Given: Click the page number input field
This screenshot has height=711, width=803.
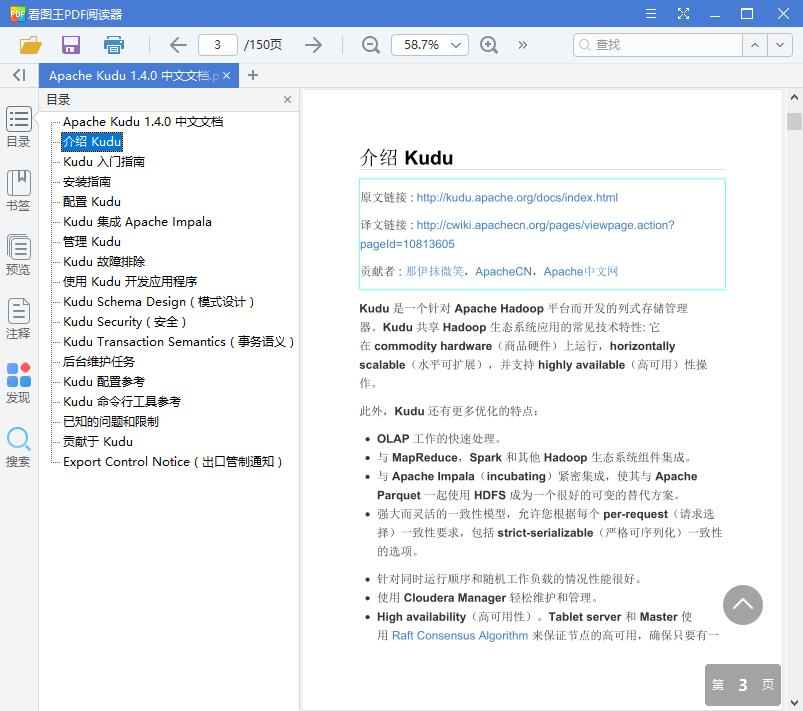Looking at the screenshot, I should tap(218, 45).
